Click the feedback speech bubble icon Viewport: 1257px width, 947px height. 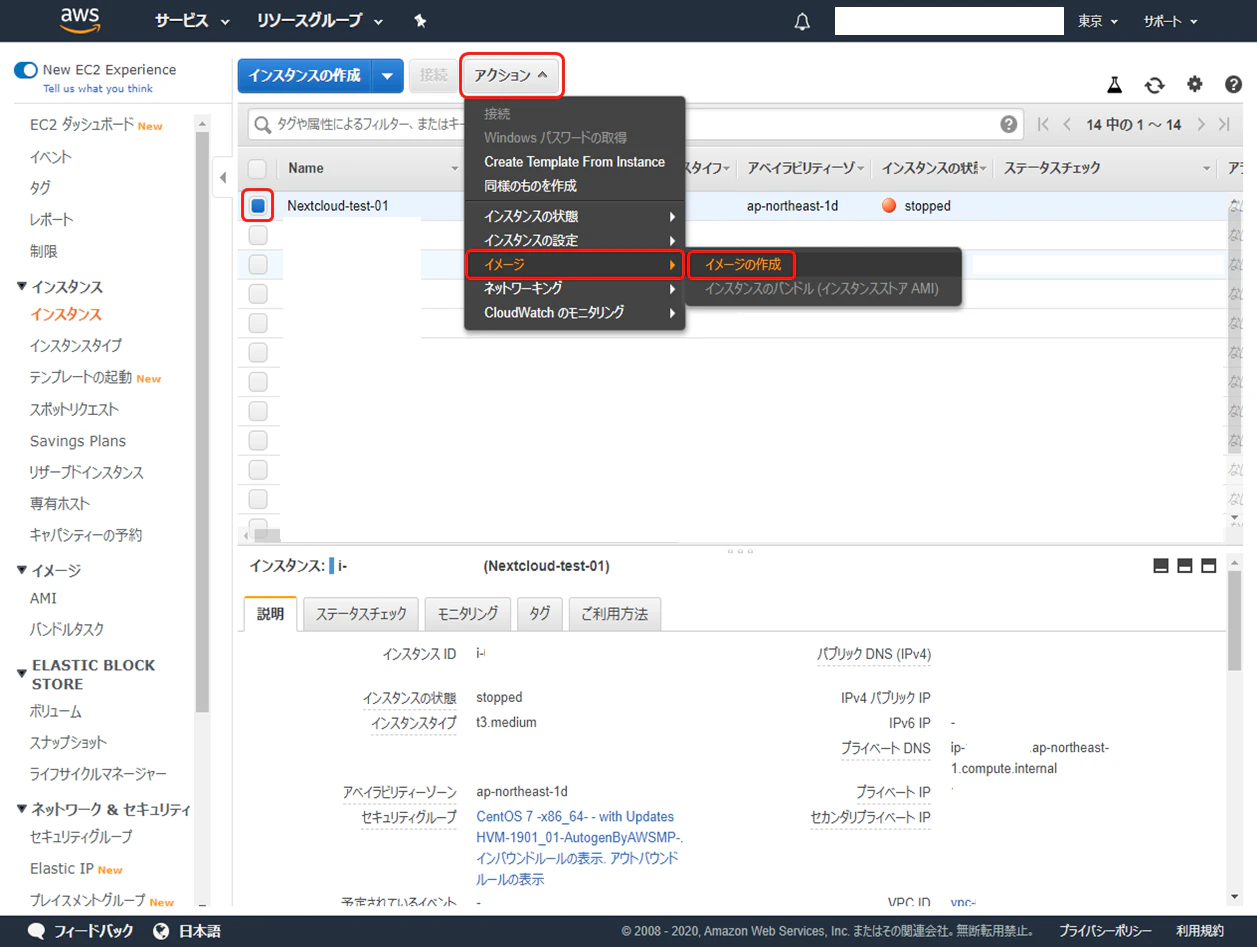click(x=36, y=931)
